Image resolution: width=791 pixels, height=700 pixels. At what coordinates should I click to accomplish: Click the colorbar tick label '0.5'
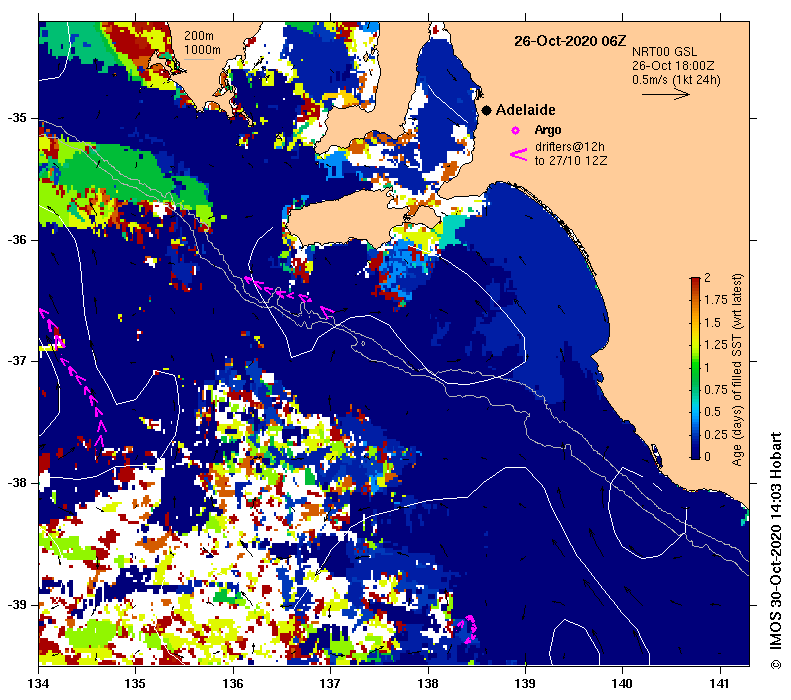(x=712, y=412)
